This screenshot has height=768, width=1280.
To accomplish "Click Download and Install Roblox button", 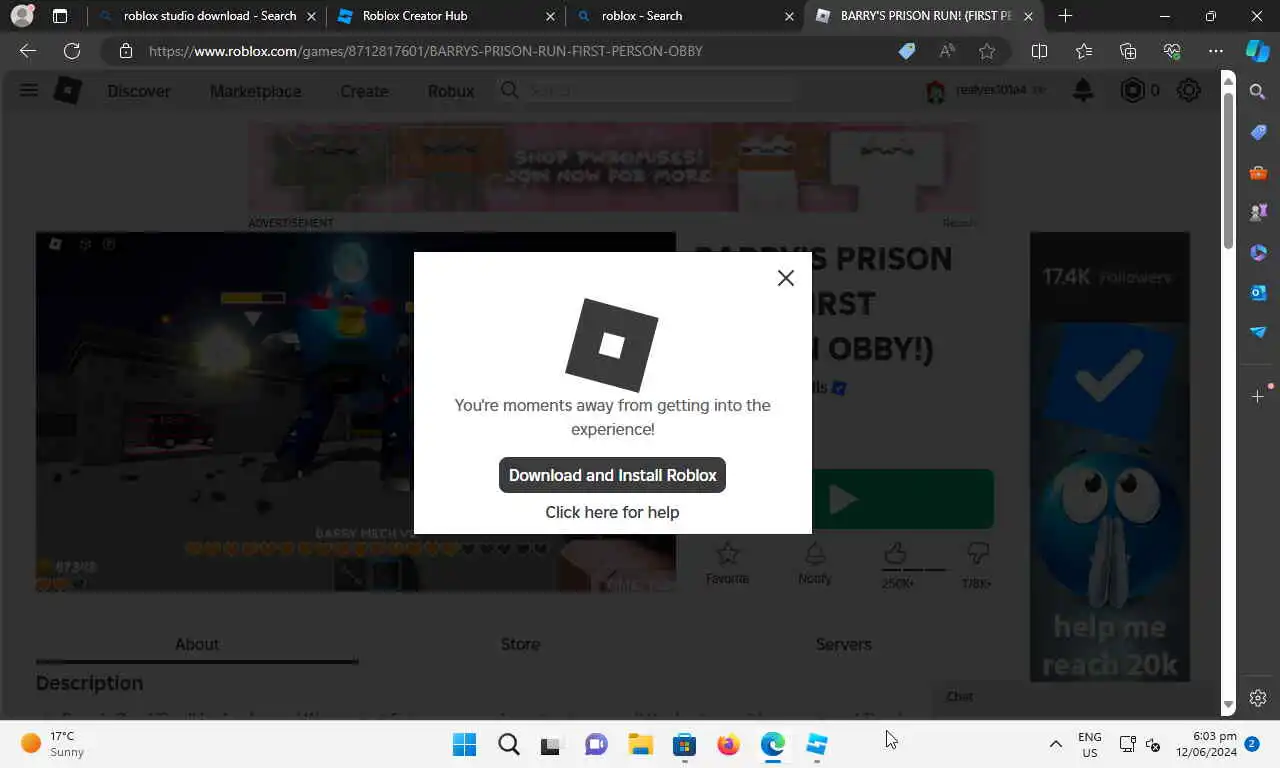I will point(612,475).
